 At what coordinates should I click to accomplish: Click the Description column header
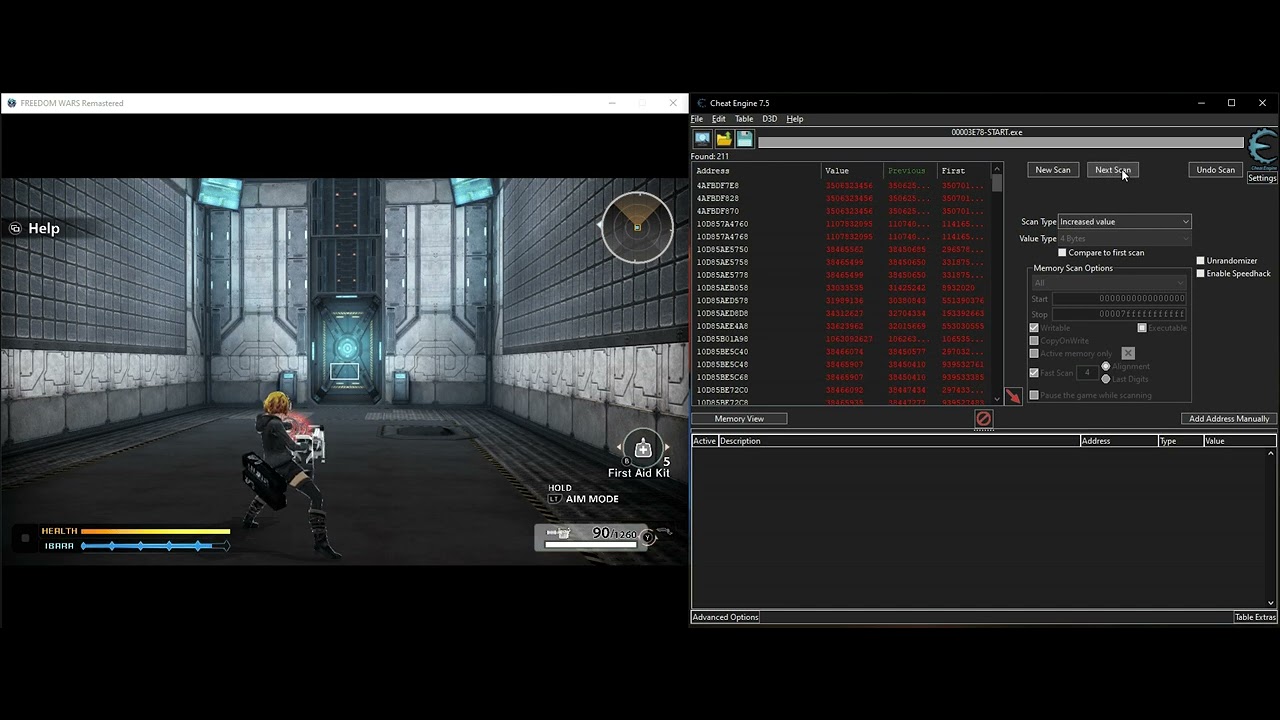(x=899, y=441)
